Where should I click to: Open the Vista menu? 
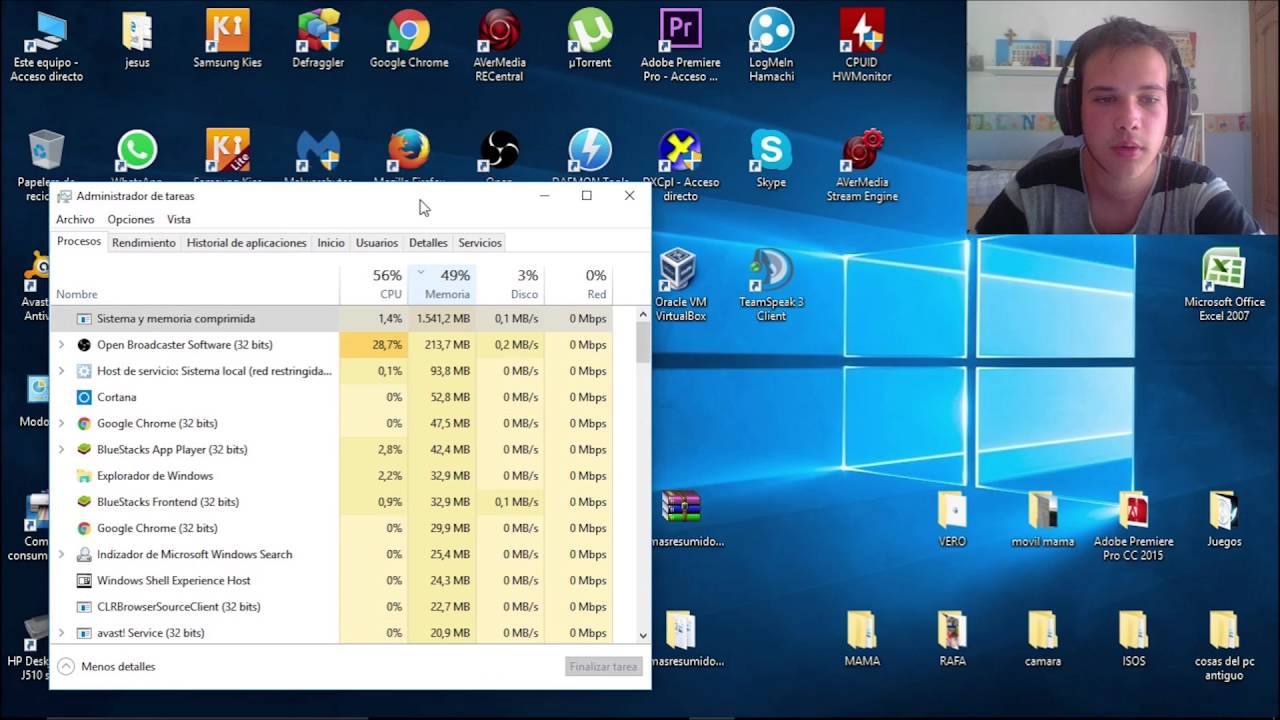pyautogui.click(x=179, y=219)
